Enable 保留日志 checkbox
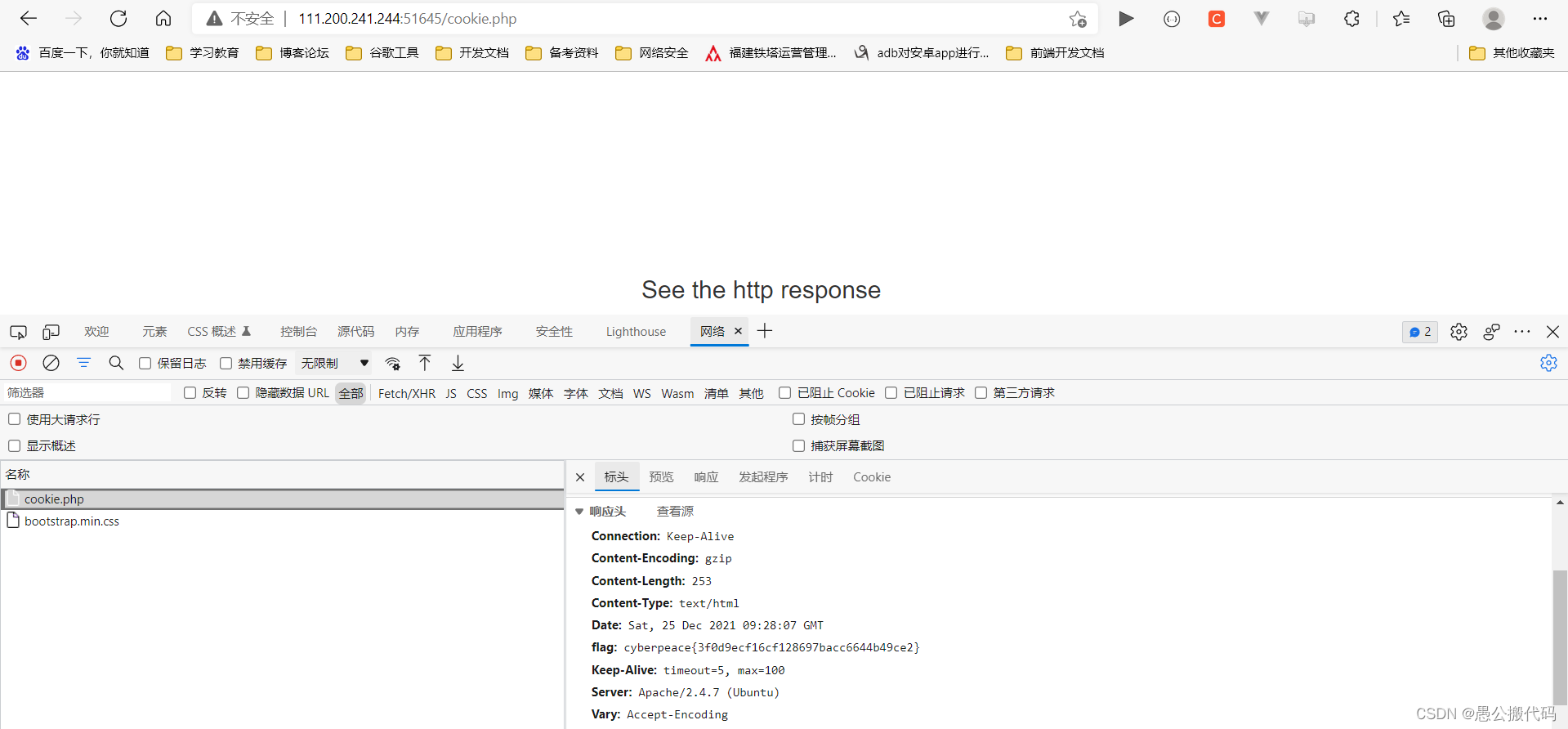Viewport: 1568px width, 729px height. pos(145,363)
